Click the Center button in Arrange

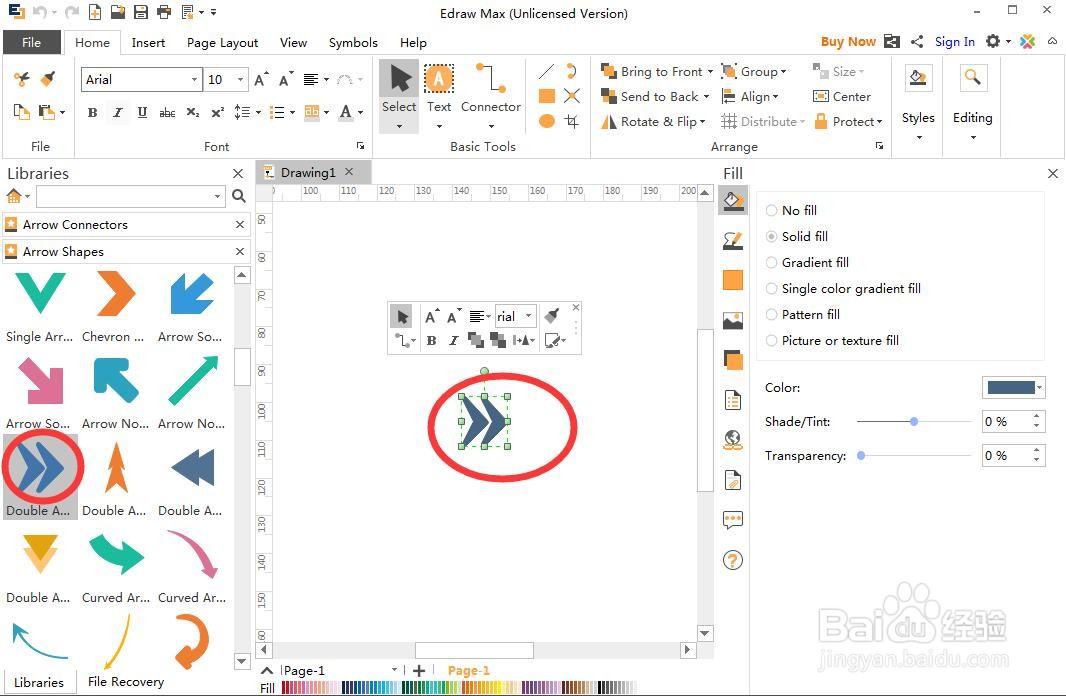(x=842, y=97)
